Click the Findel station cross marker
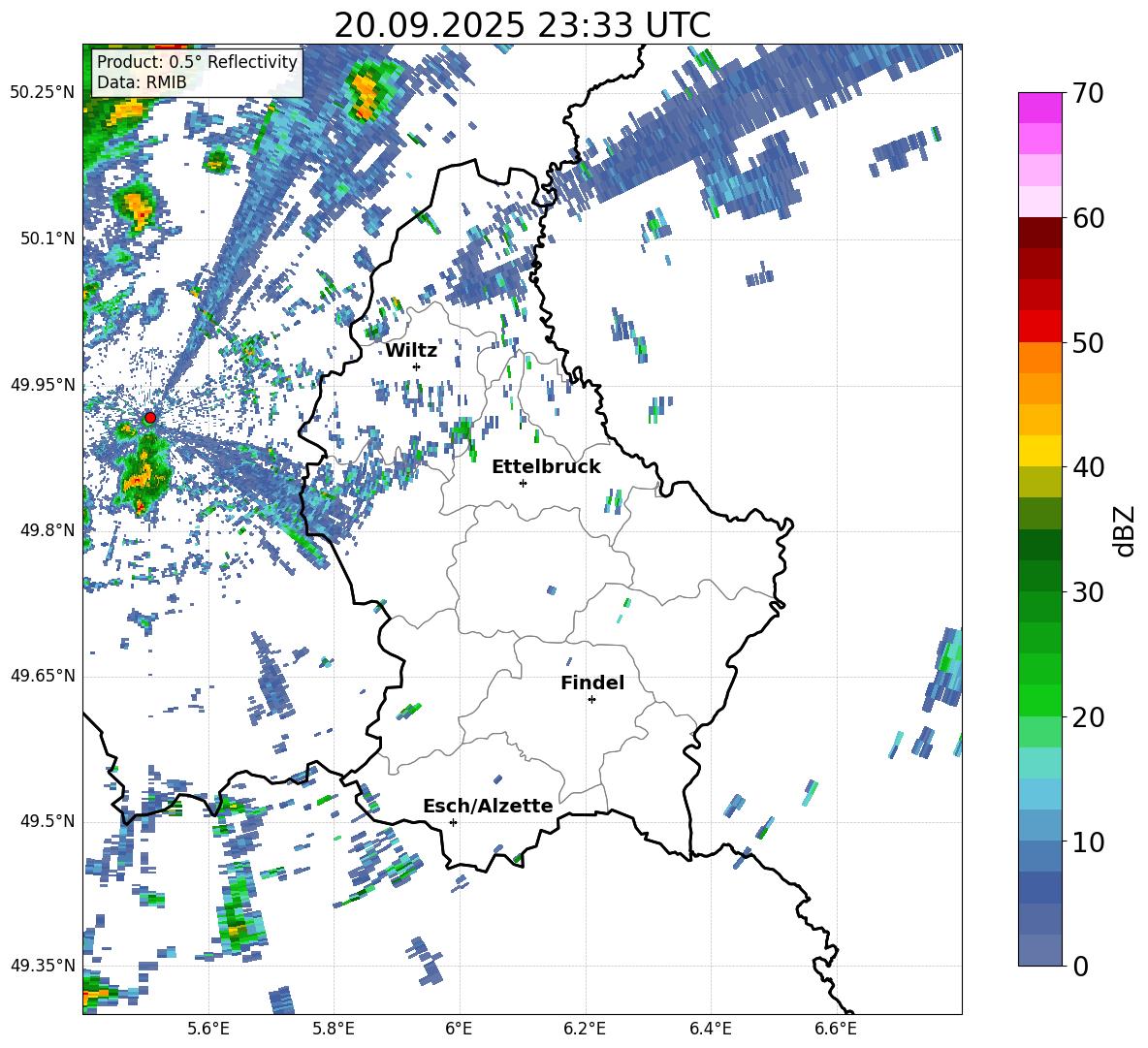This screenshot has height=1048, width=1148. [591, 700]
